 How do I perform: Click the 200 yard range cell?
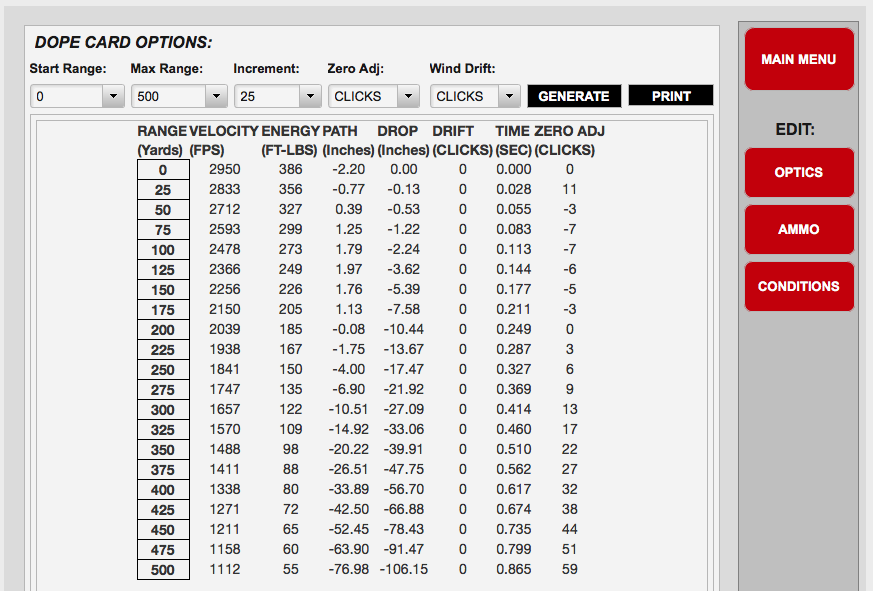[x=163, y=330]
